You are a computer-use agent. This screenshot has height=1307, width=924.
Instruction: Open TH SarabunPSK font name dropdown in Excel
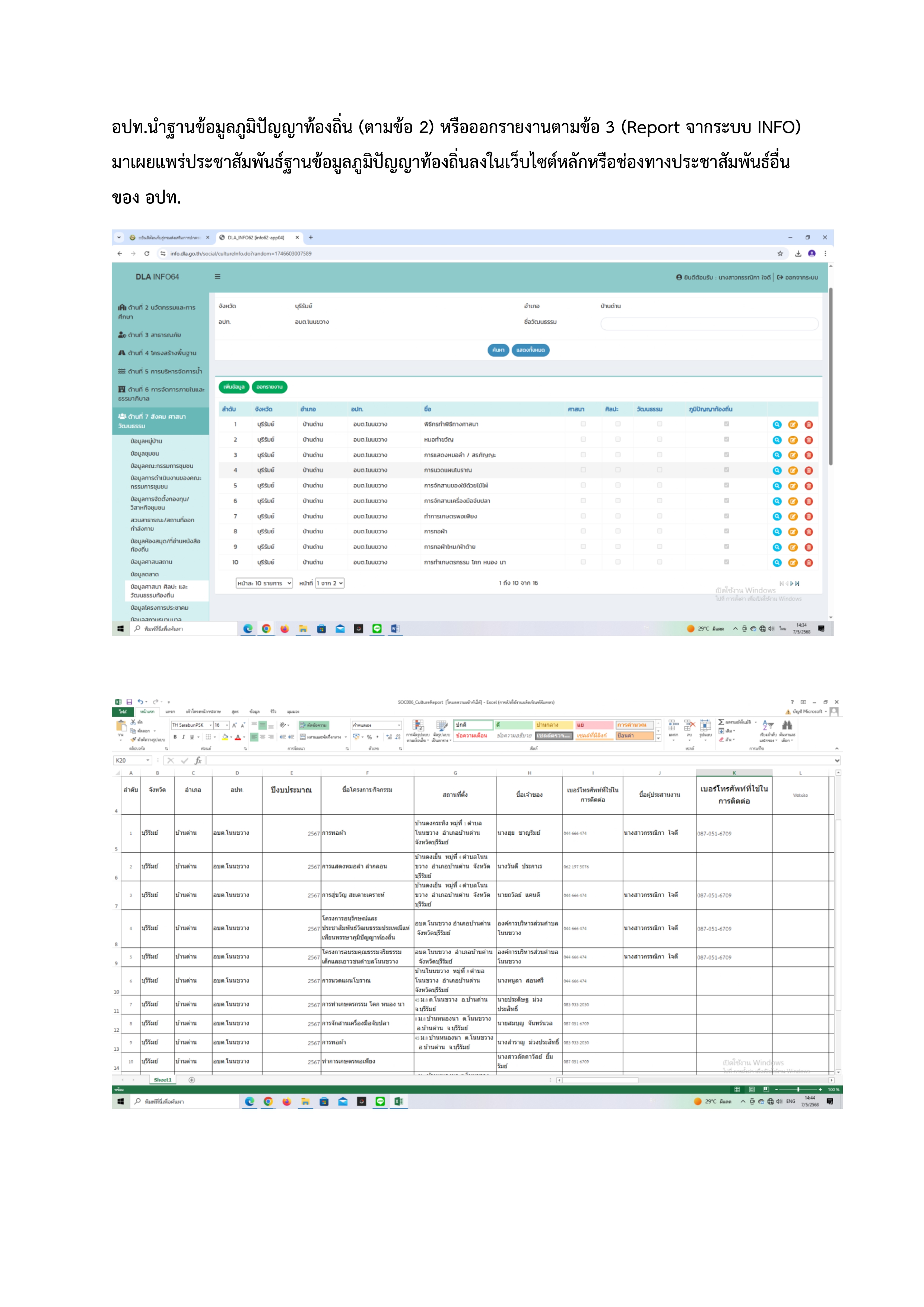pyautogui.click(x=210, y=725)
